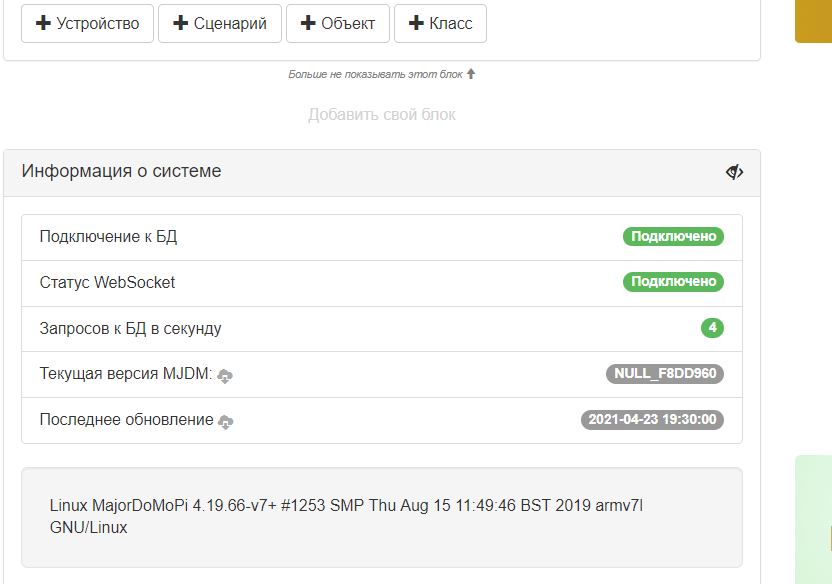Viewport: 832px width, 584px height.
Task: Add a new Класс
Action: [440, 23]
